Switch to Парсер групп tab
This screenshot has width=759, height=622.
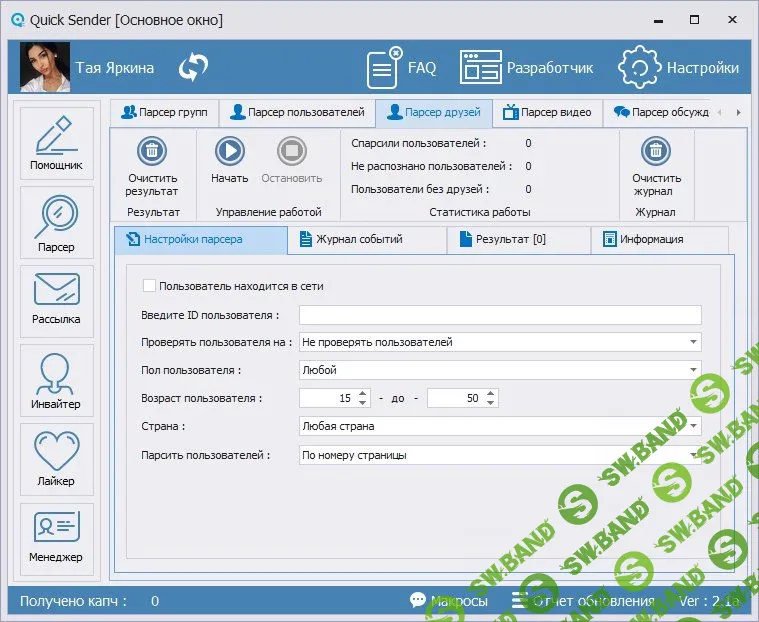point(164,112)
